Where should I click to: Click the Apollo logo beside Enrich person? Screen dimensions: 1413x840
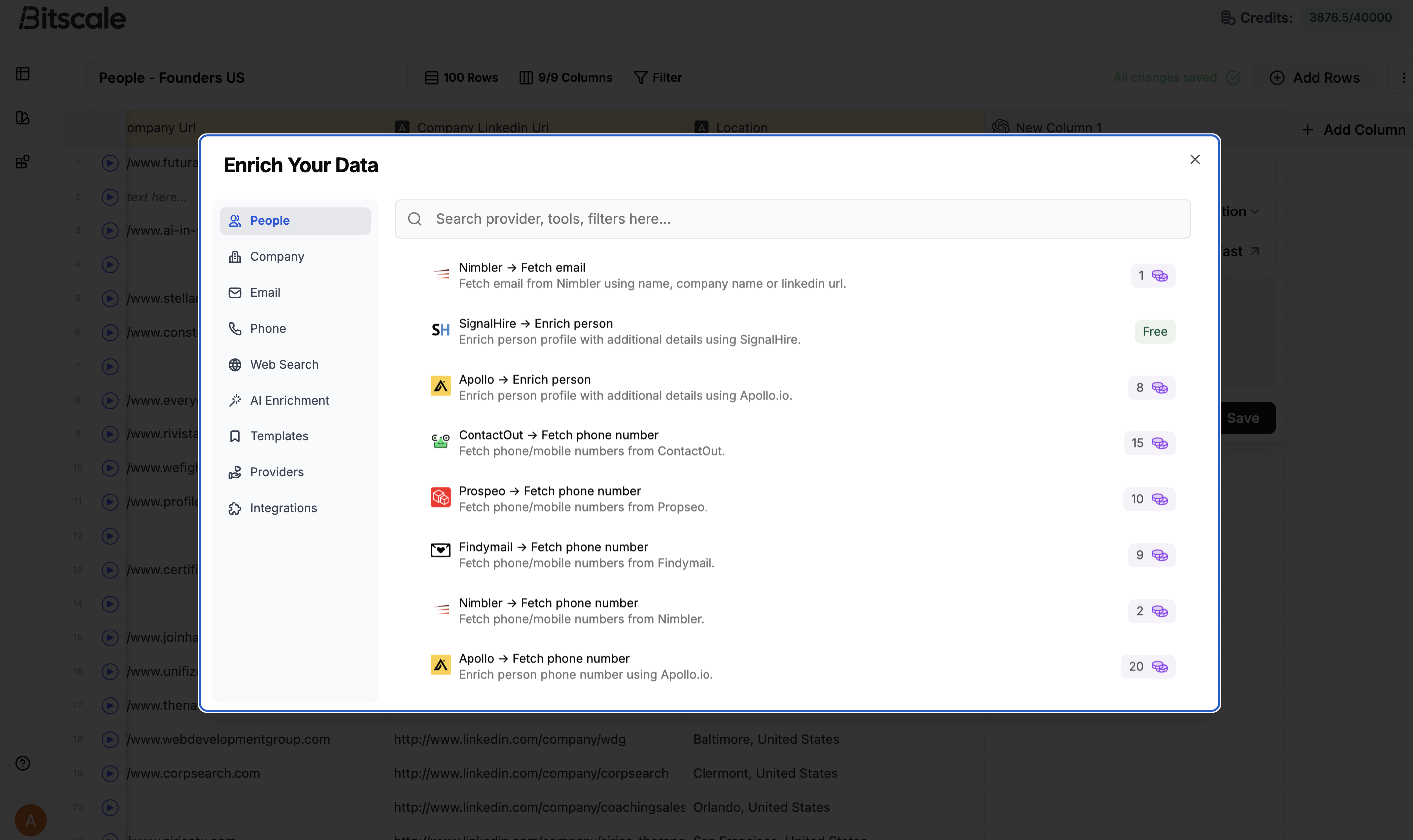pos(441,386)
